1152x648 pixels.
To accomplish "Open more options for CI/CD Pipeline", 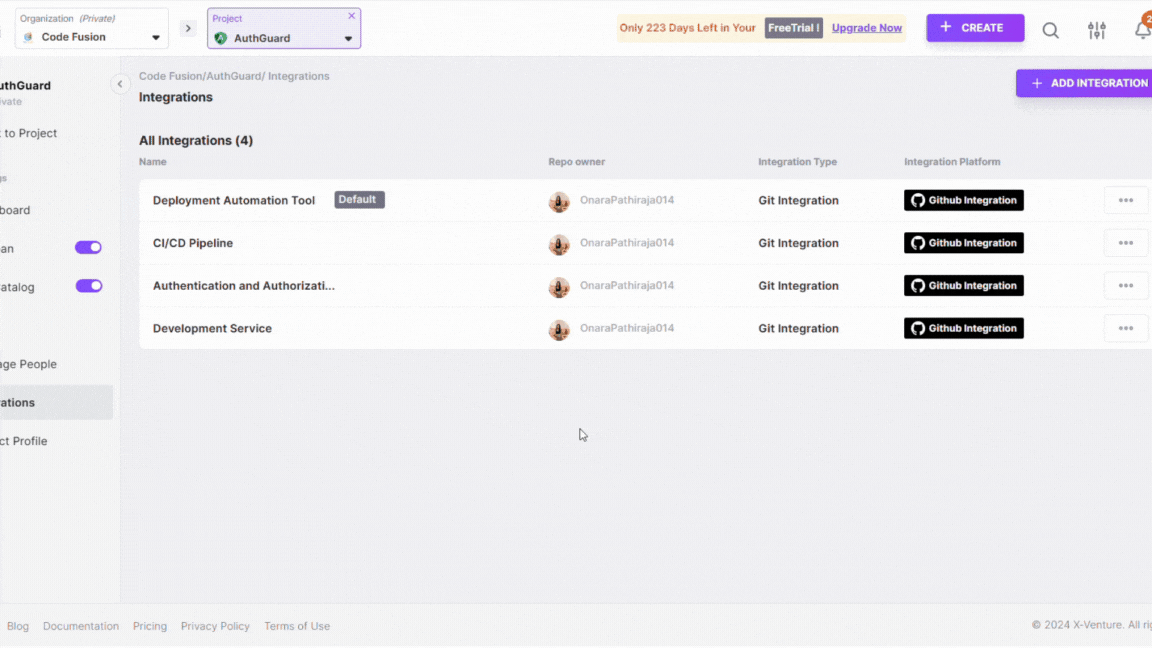I will coord(1125,243).
